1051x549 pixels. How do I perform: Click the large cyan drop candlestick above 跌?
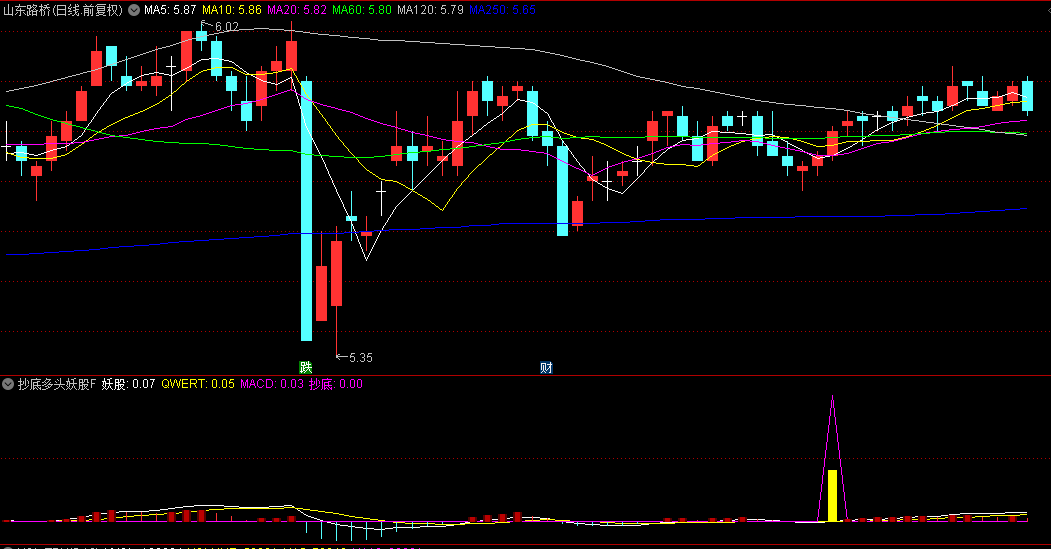pyautogui.click(x=306, y=210)
